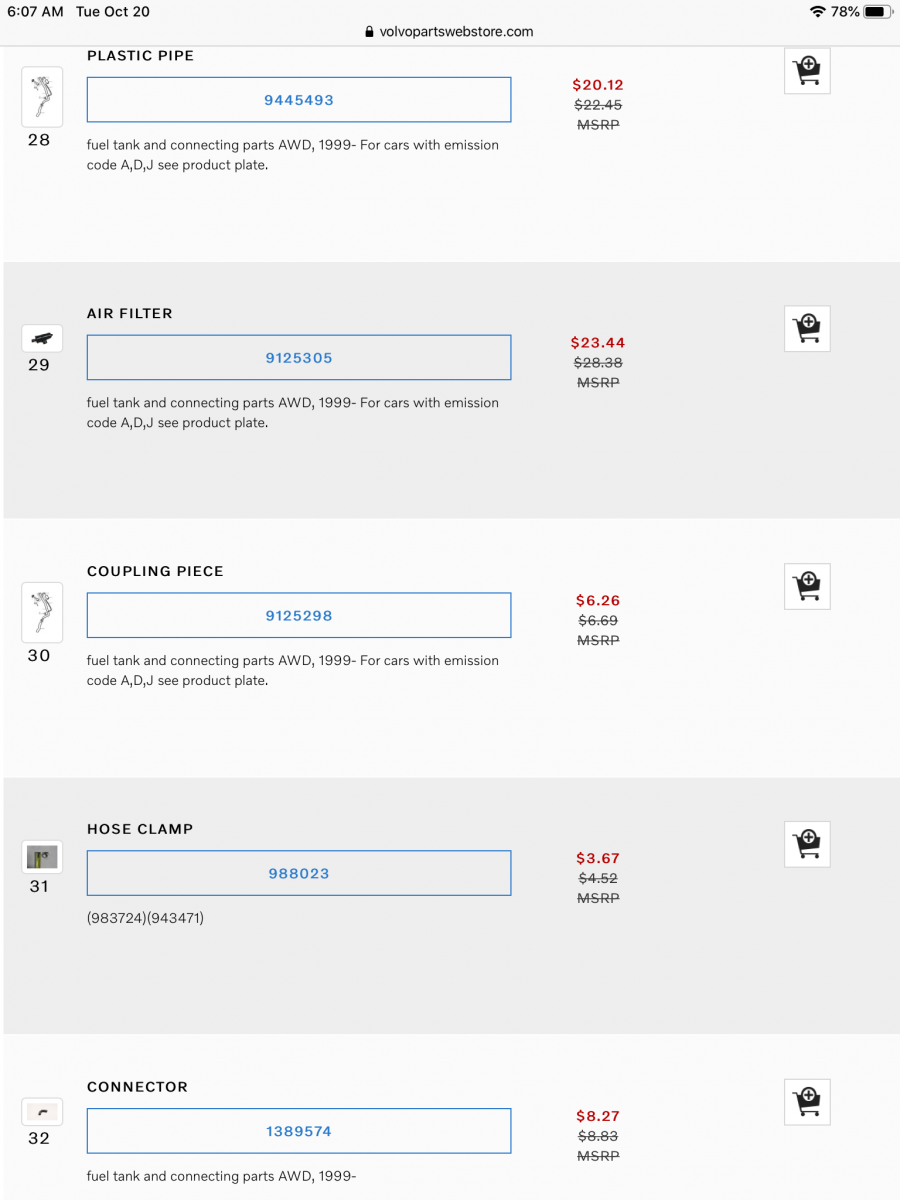Tap the 6:07 AM clock
Viewport: 900px width, 1200px height.
[35, 12]
